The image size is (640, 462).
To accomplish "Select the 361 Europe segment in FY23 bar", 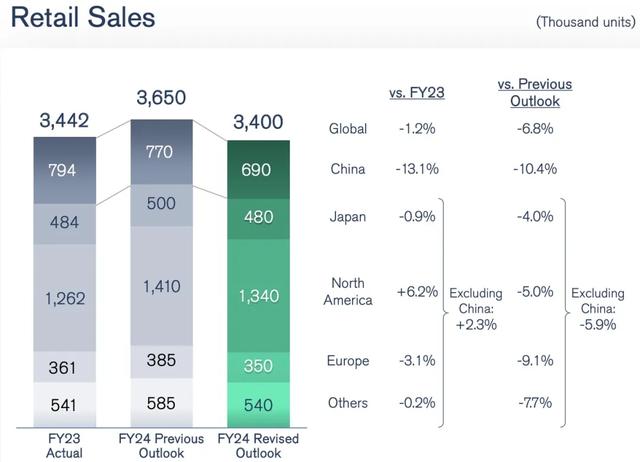I will (64, 368).
